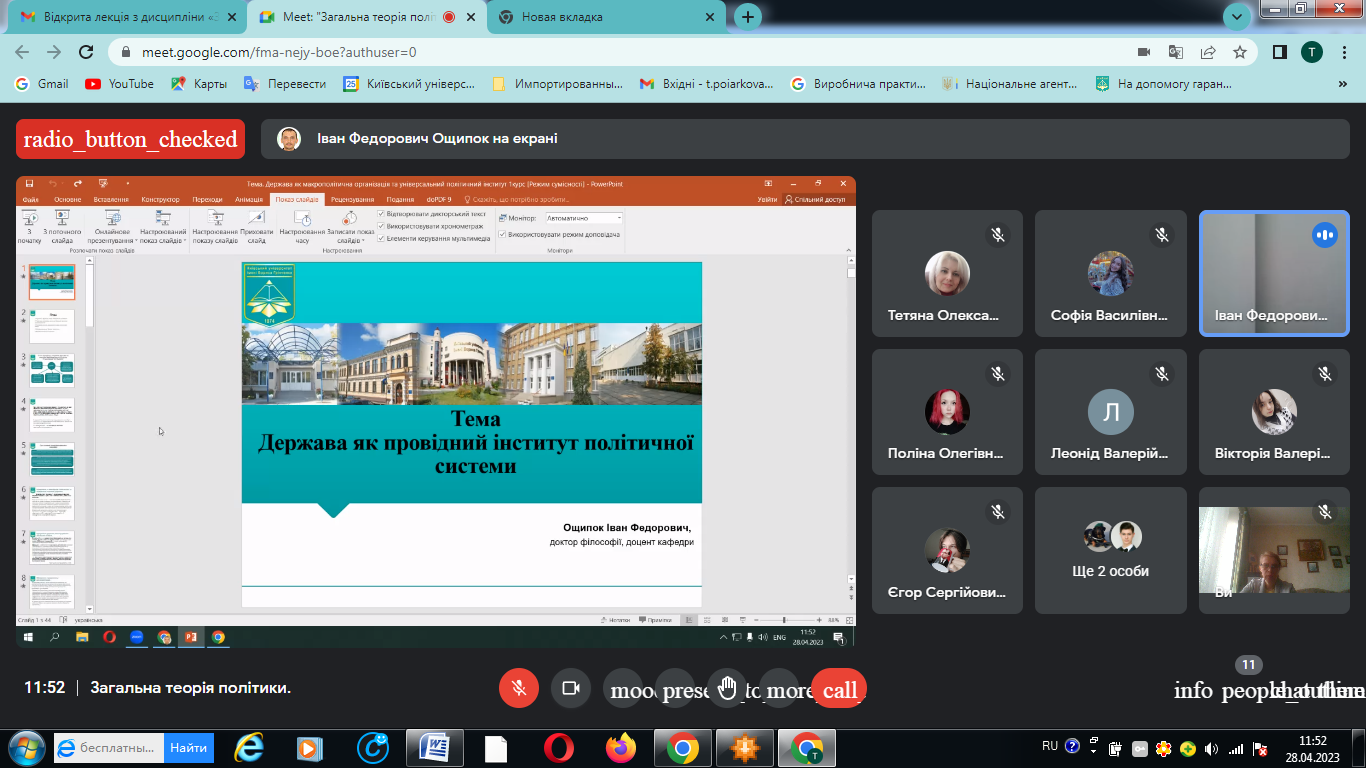Toggle the camera in Meet controls
The width and height of the screenshot is (1366, 768).
click(x=571, y=688)
